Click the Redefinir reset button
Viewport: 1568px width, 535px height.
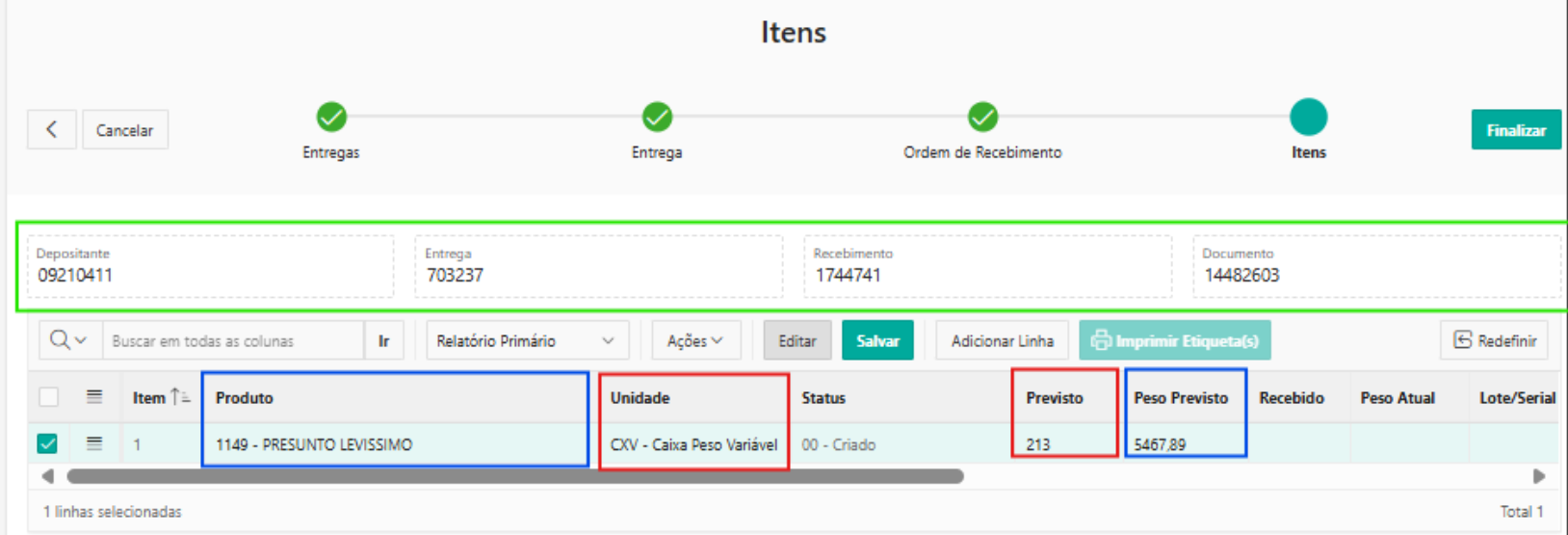(1494, 340)
